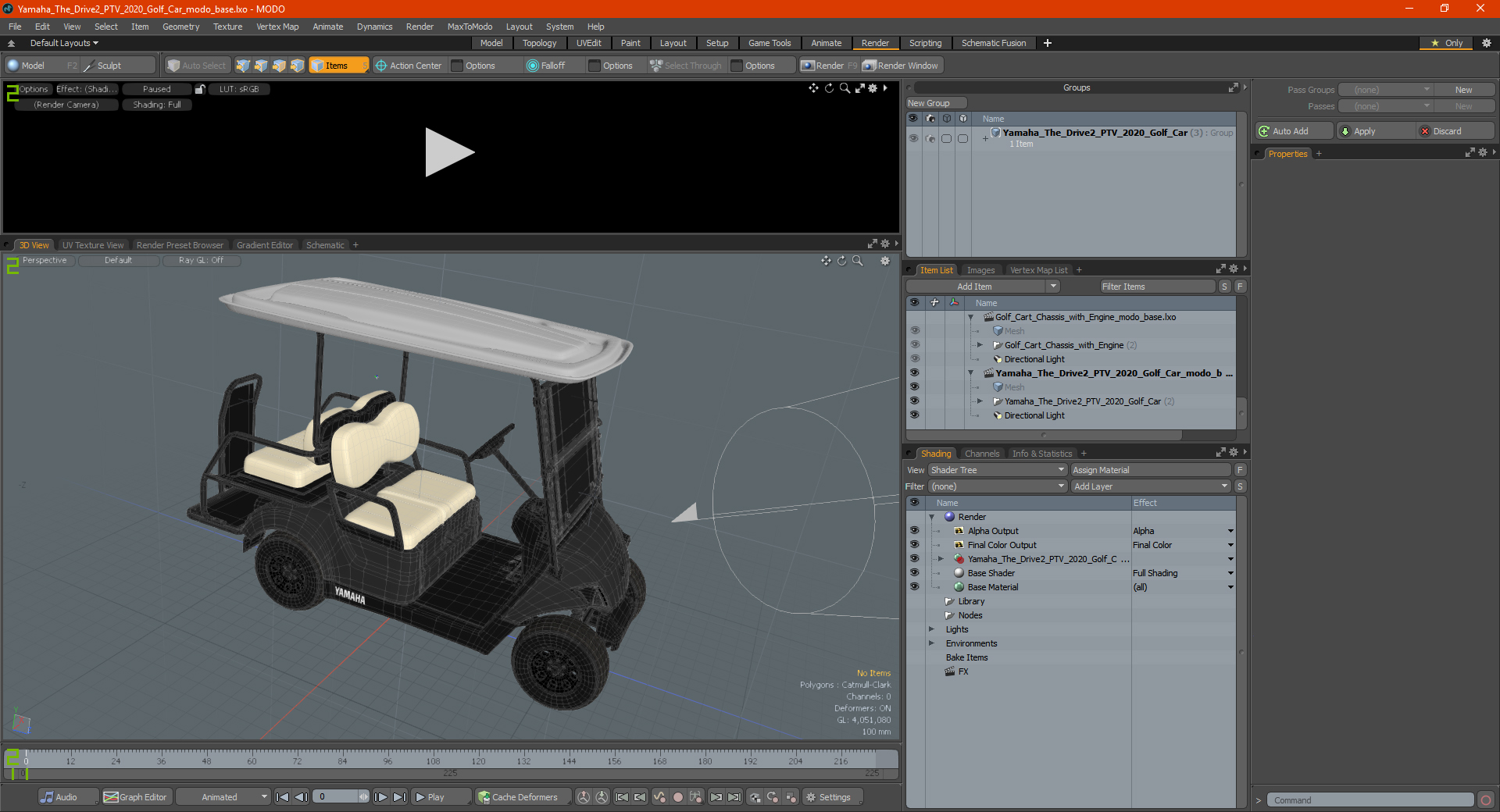Image resolution: width=1500 pixels, height=812 pixels.
Task: Toggle visibility of Base Material layer
Action: 914,587
